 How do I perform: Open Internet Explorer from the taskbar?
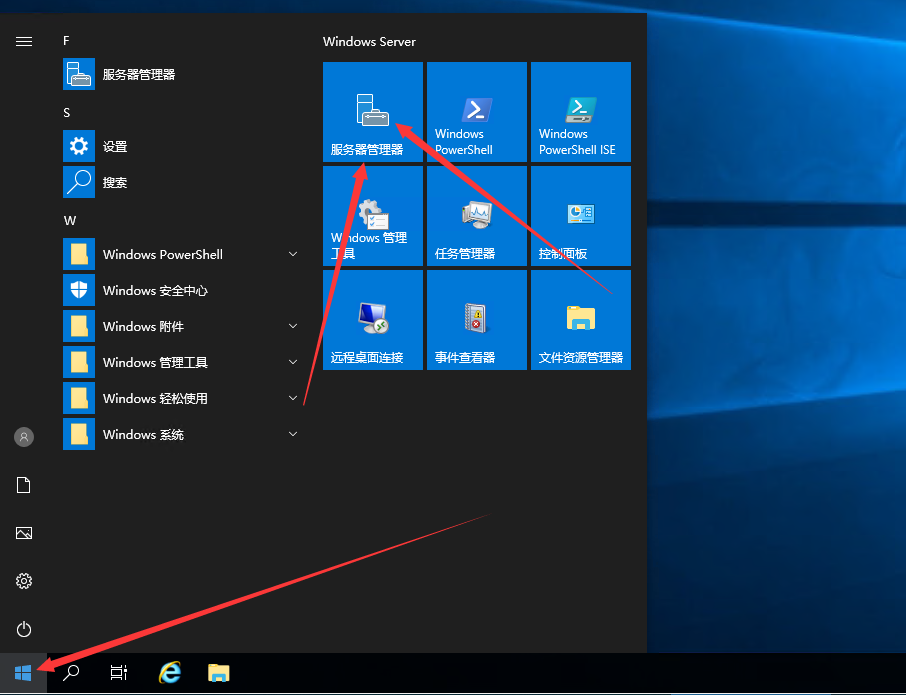pos(171,673)
